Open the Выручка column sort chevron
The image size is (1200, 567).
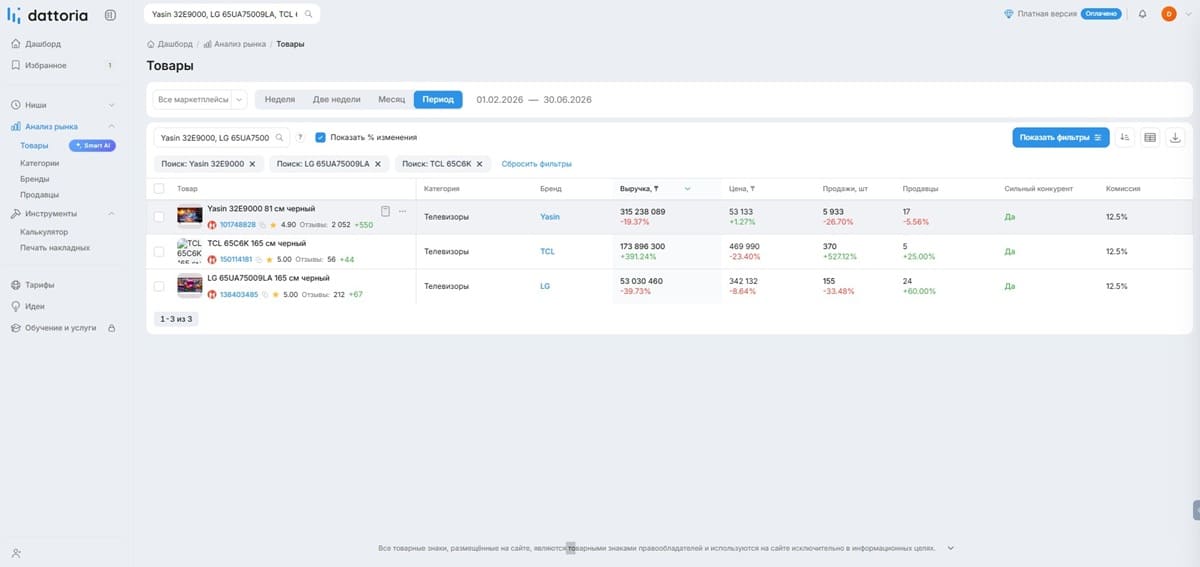click(687, 188)
